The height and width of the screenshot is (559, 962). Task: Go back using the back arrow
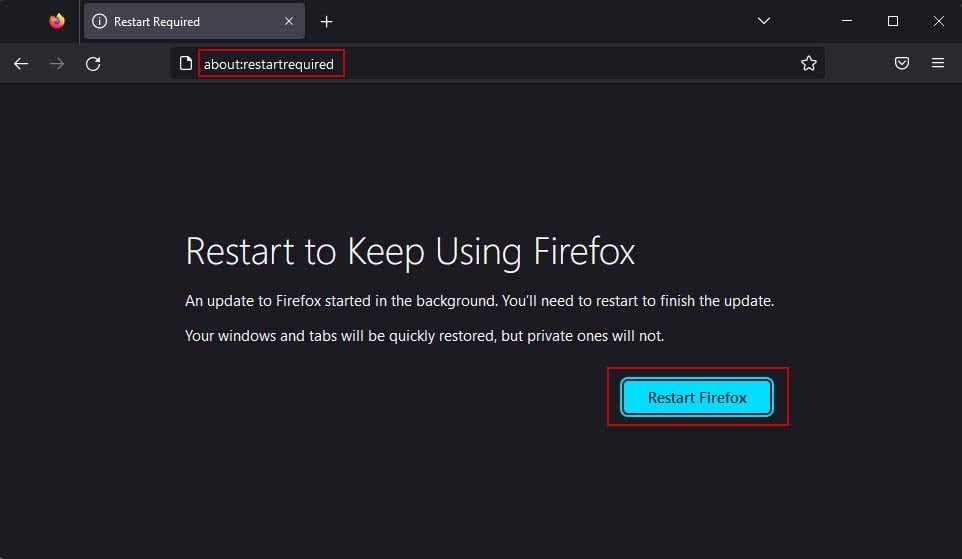point(21,64)
